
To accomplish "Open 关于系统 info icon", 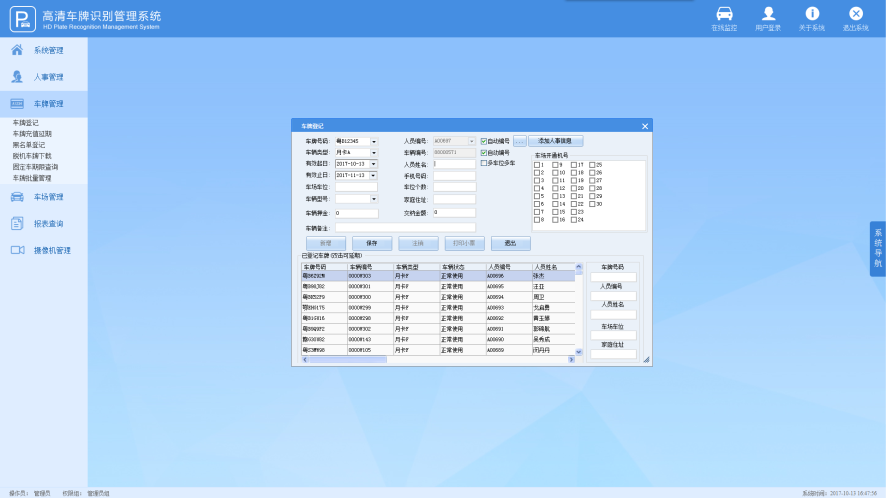I will click(x=812, y=14).
